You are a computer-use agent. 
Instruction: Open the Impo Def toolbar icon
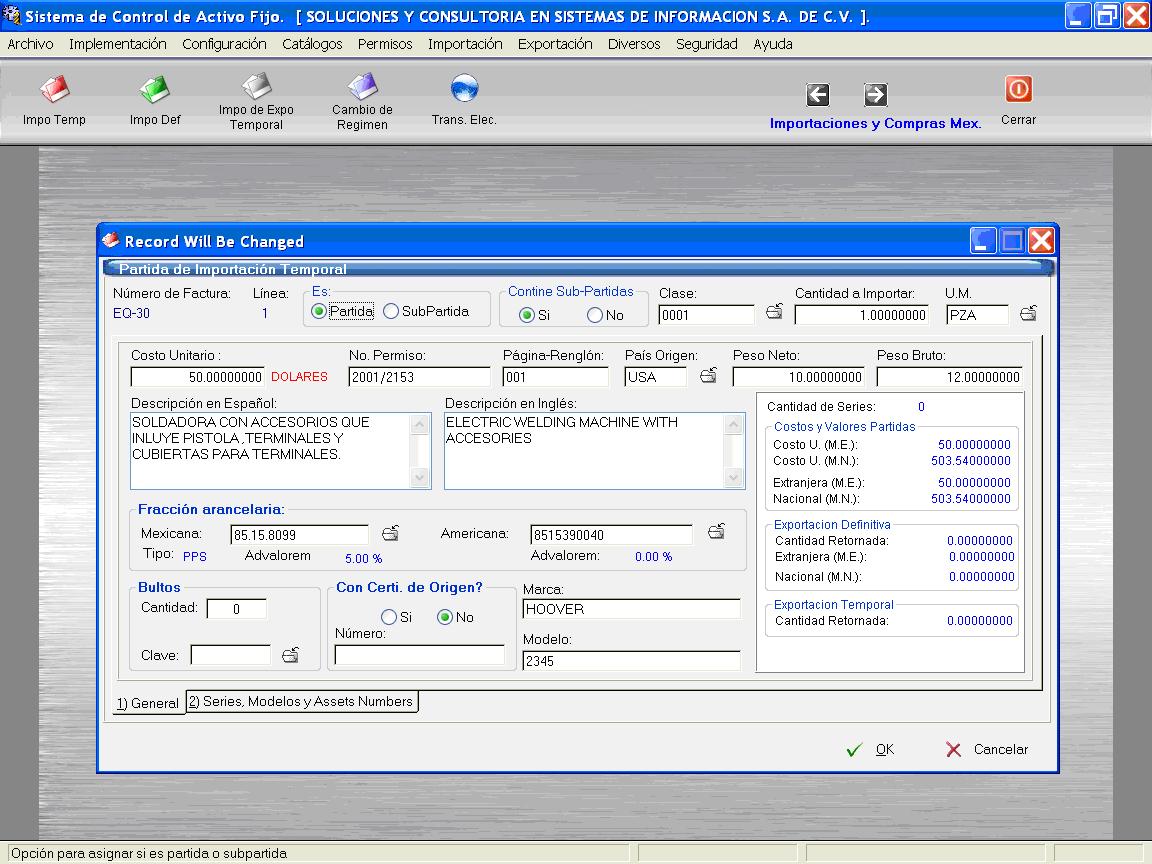pos(155,90)
